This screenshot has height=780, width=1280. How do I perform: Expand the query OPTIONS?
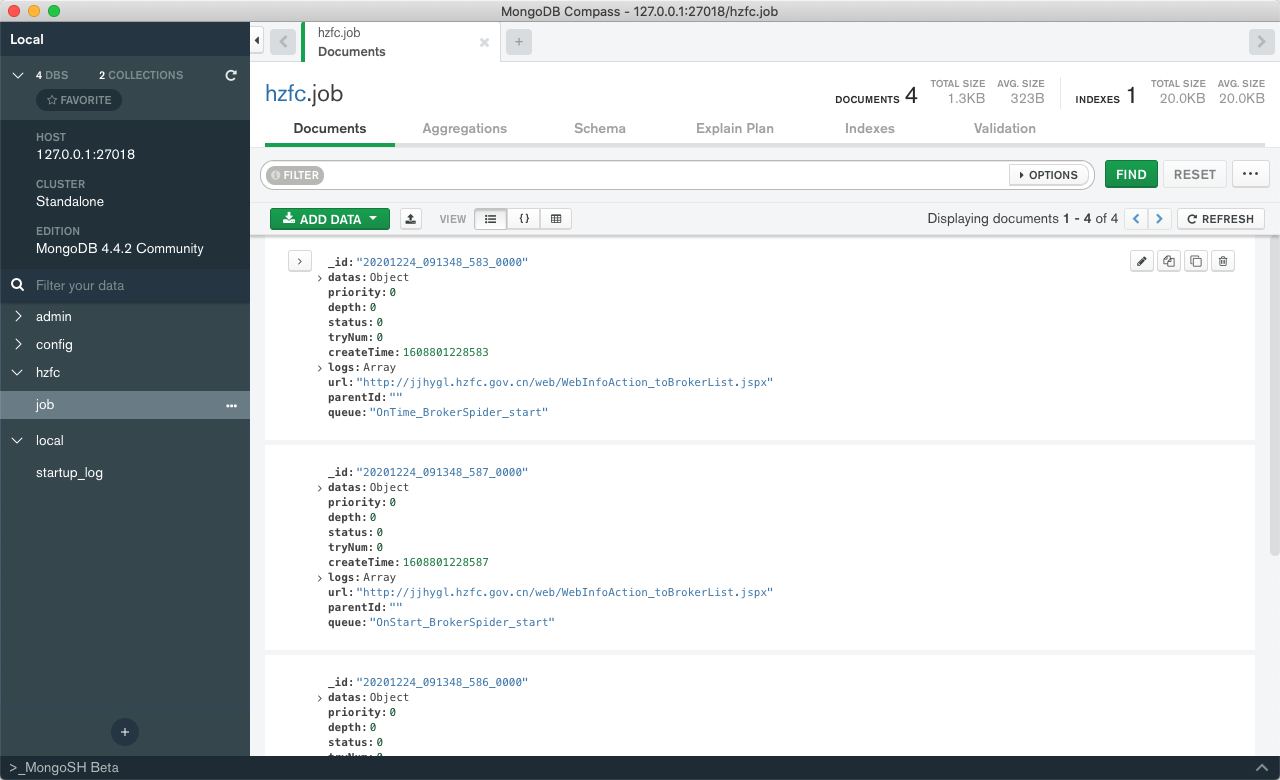point(1048,175)
